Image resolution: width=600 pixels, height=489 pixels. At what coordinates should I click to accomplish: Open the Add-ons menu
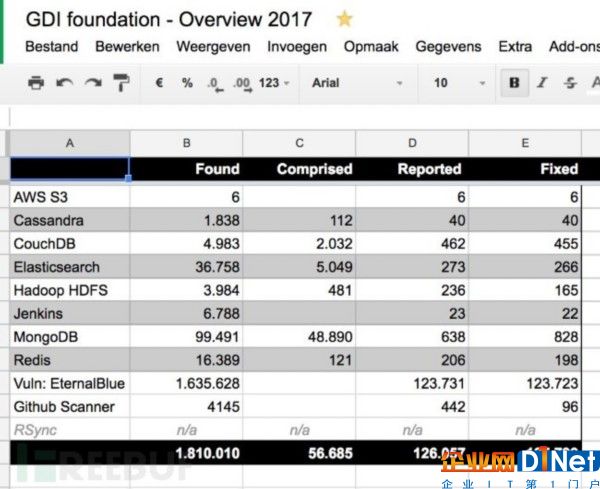pos(574,47)
